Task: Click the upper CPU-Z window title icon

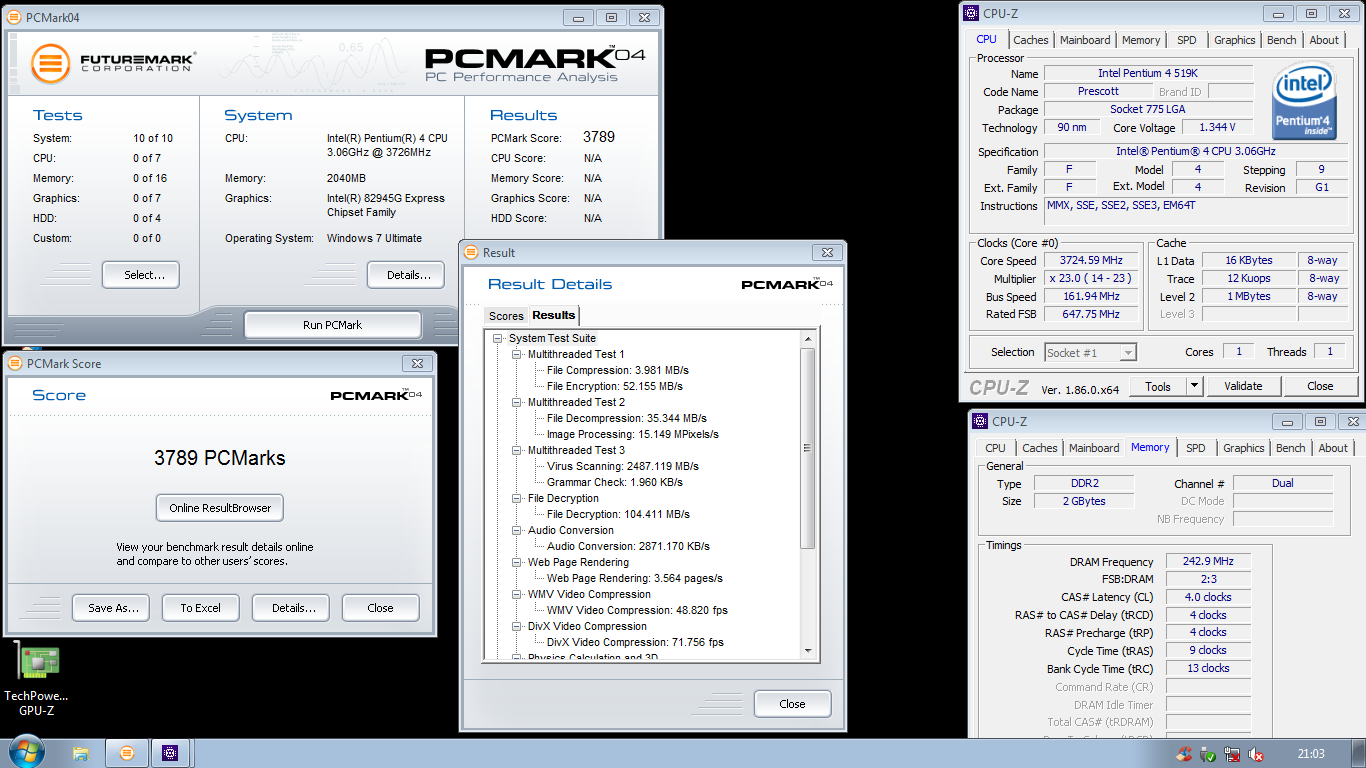Action: (x=971, y=13)
